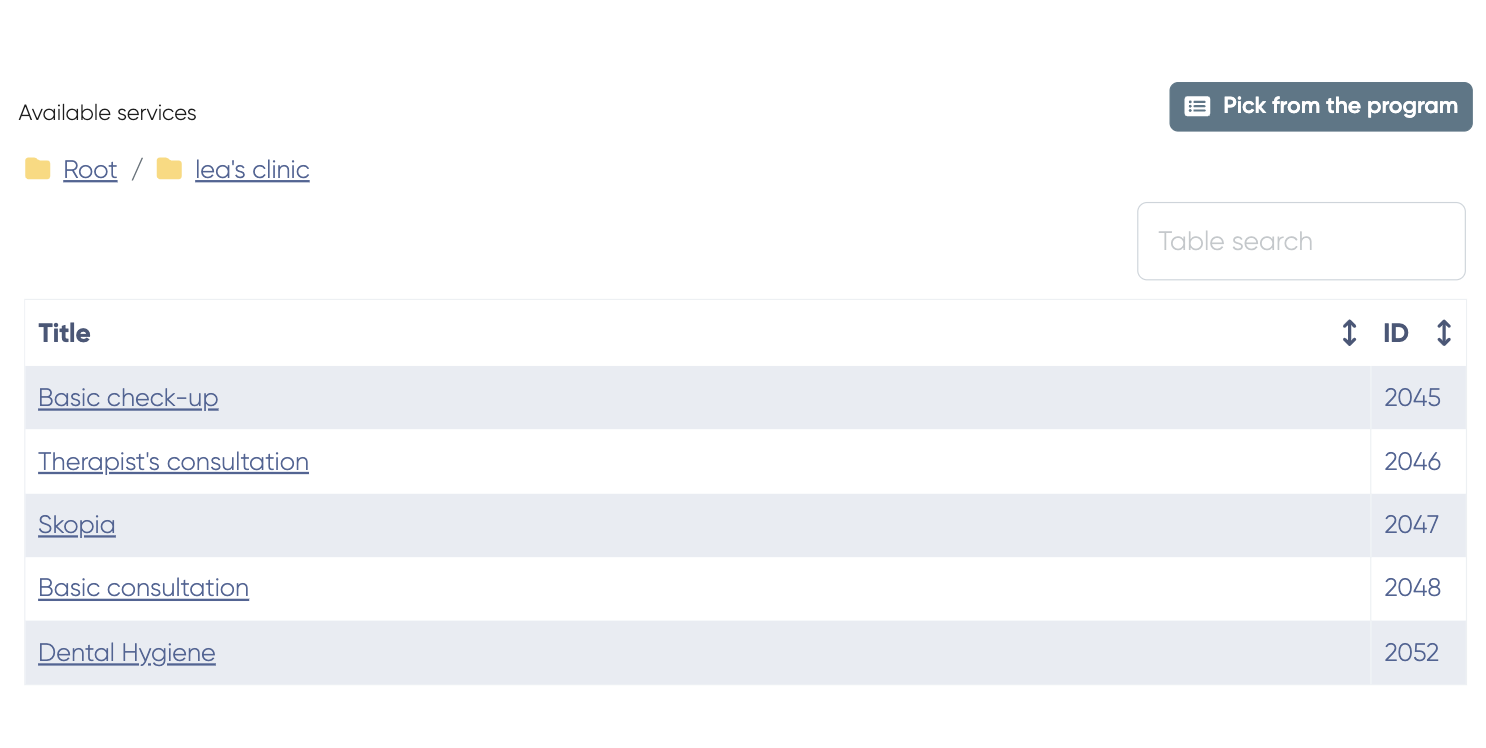Select the Skopia service link
This screenshot has height=748, width=1486.
click(77, 525)
